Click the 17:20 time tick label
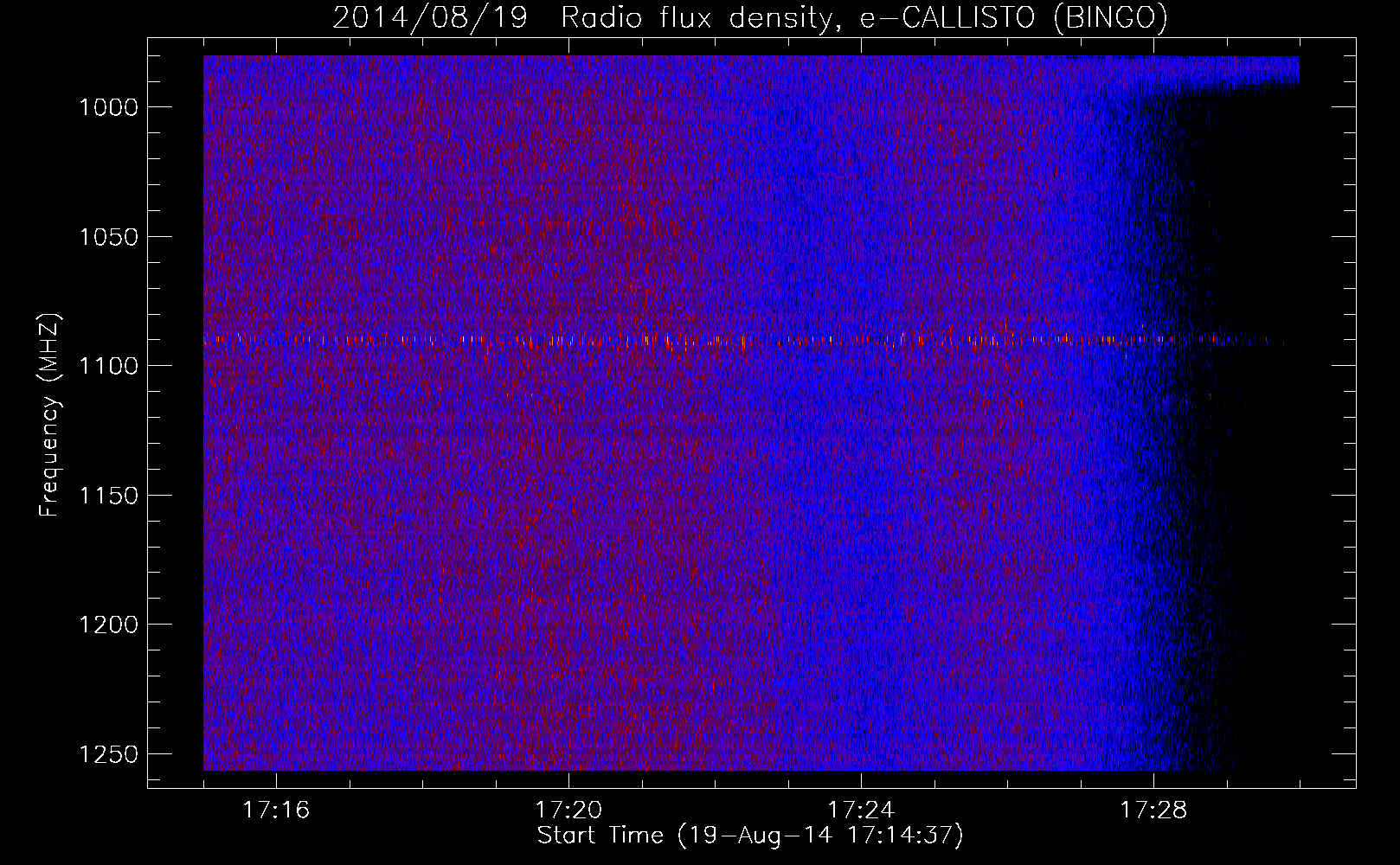 click(568, 811)
